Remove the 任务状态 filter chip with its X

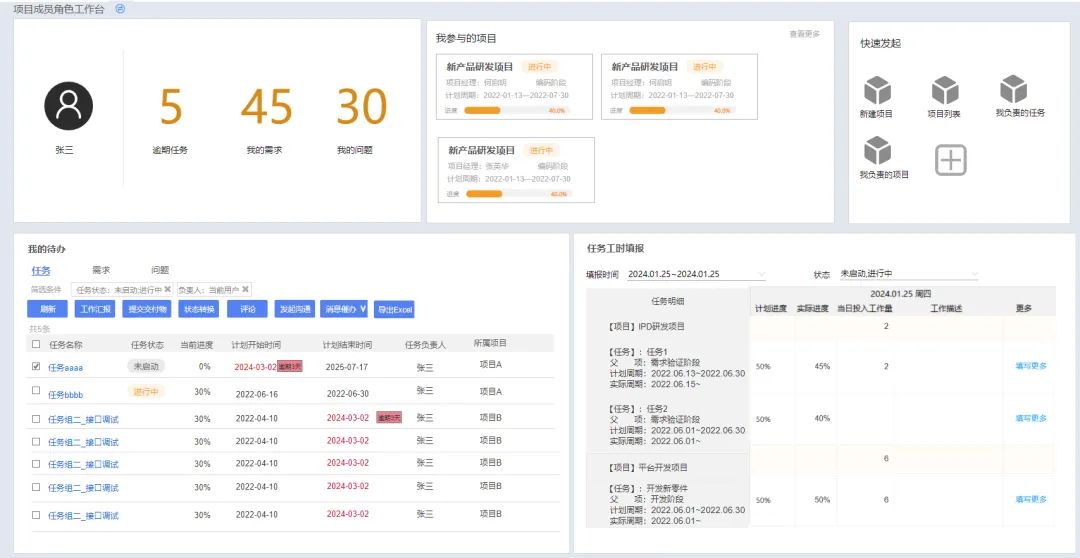click(167, 289)
